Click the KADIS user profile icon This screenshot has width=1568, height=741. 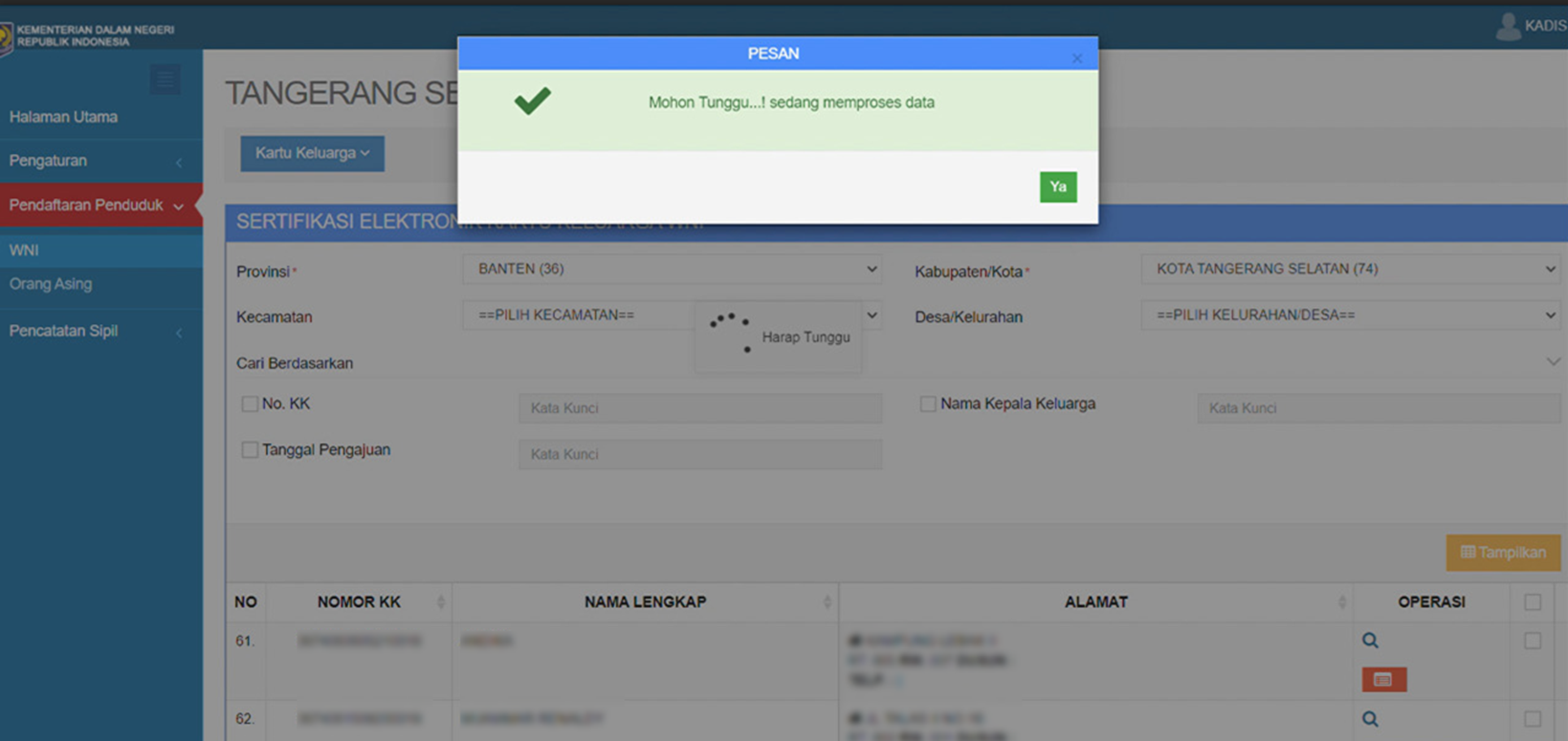[x=1508, y=27]
